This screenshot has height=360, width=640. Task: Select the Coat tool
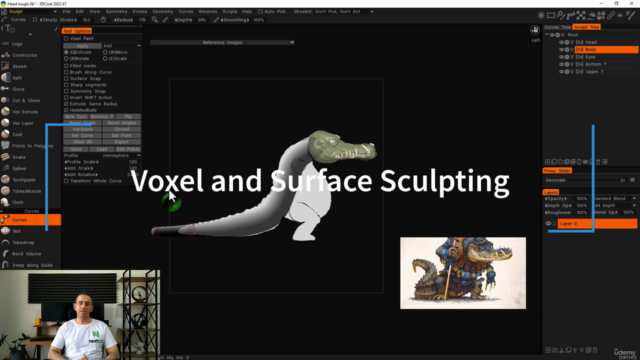17,134
